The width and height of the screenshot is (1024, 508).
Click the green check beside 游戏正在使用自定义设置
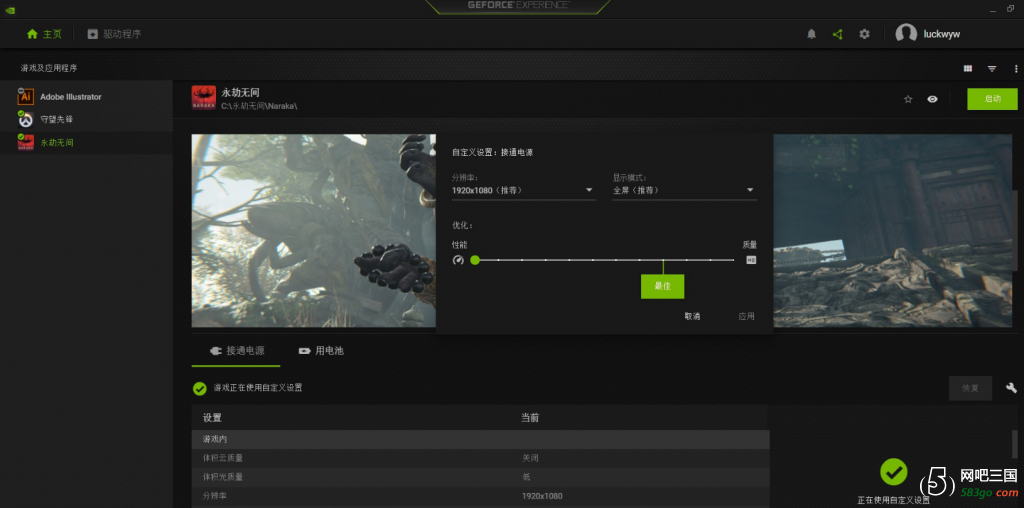(200, 389)
